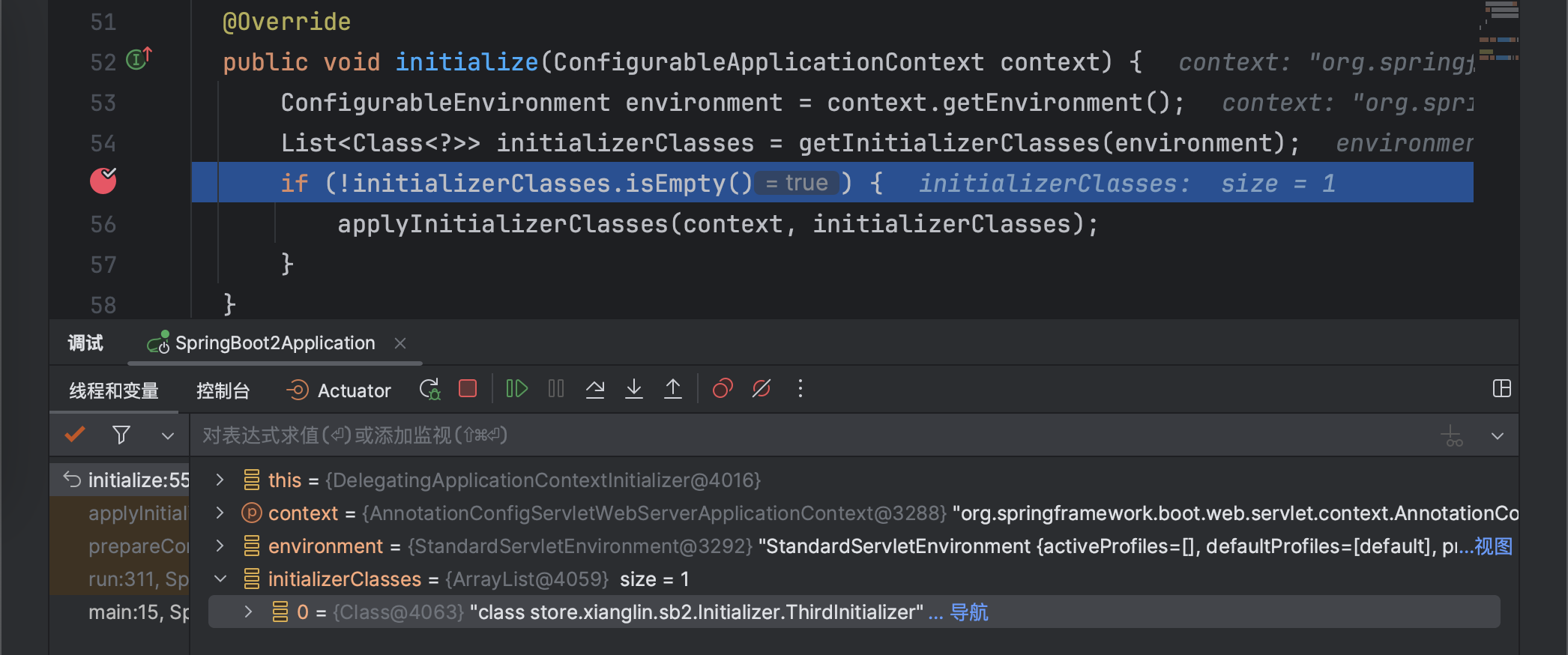Click the editor error stripe minimap

(1500, 31)
